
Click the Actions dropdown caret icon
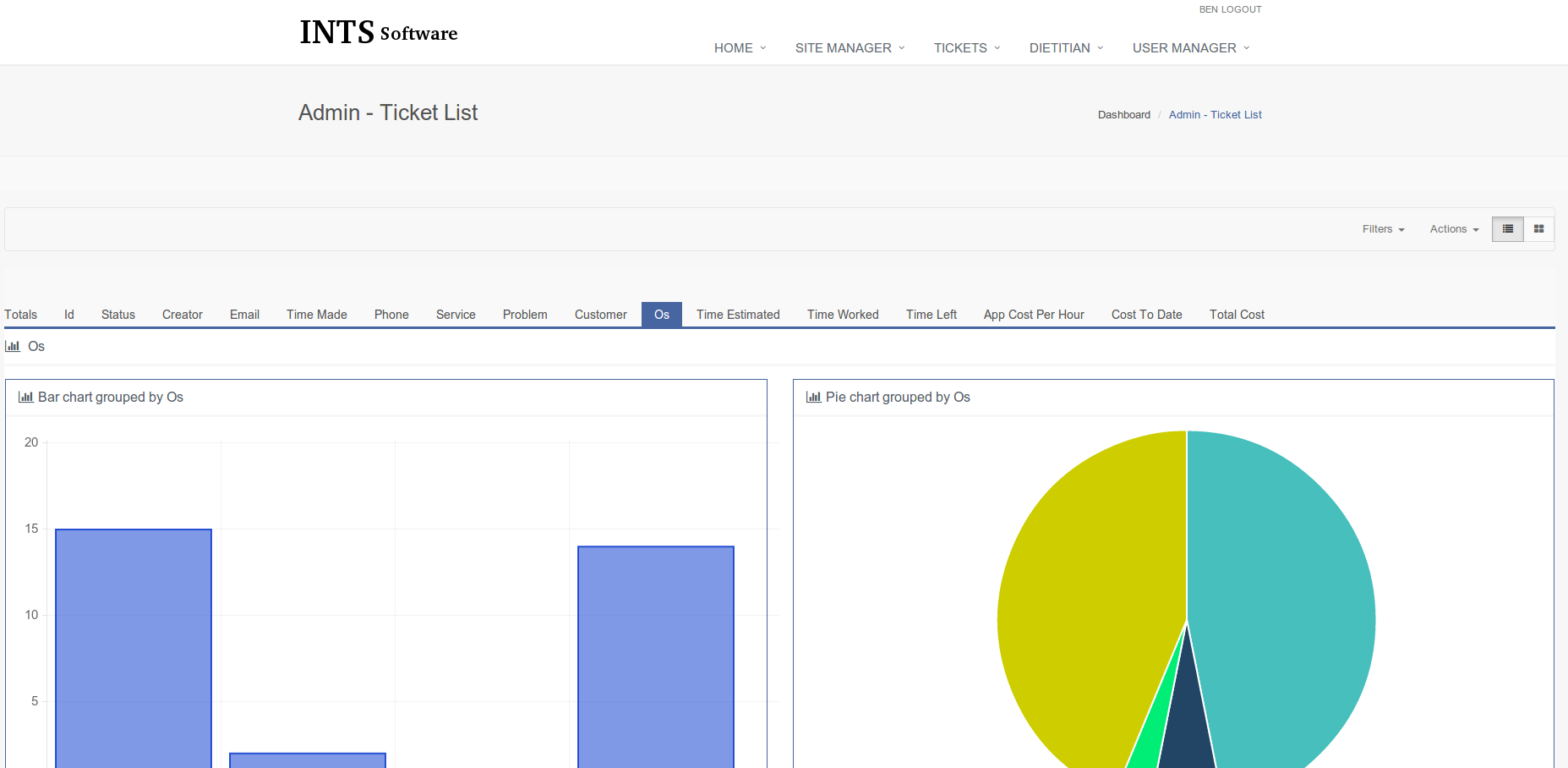coord(1474,229)
